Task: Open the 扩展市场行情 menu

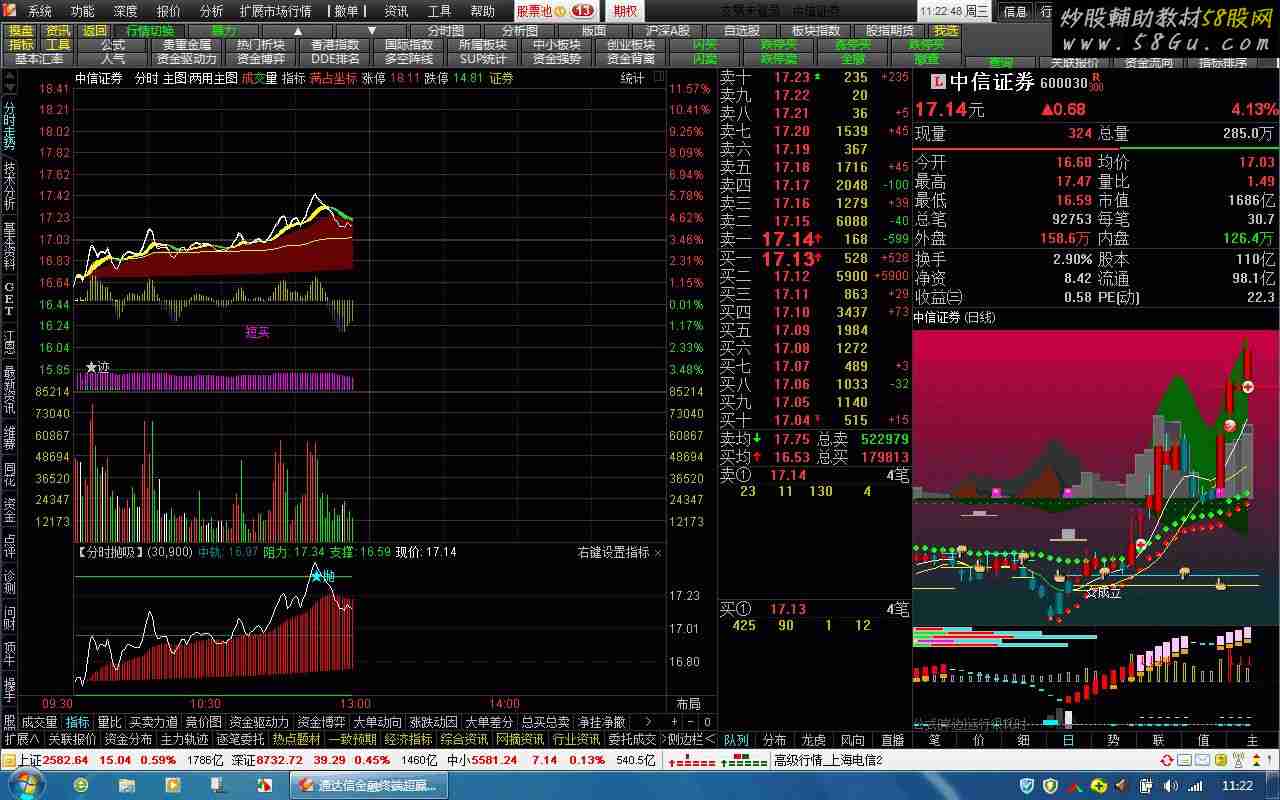Action: tap(276, 11)
